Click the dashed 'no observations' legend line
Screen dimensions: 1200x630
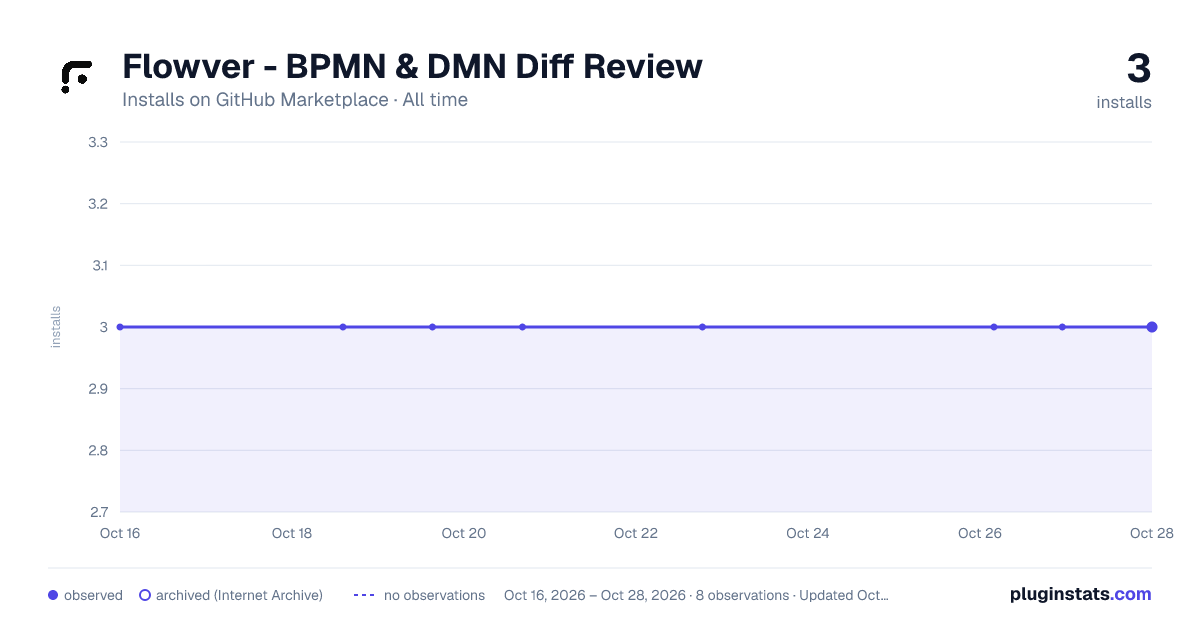[364, 595]
